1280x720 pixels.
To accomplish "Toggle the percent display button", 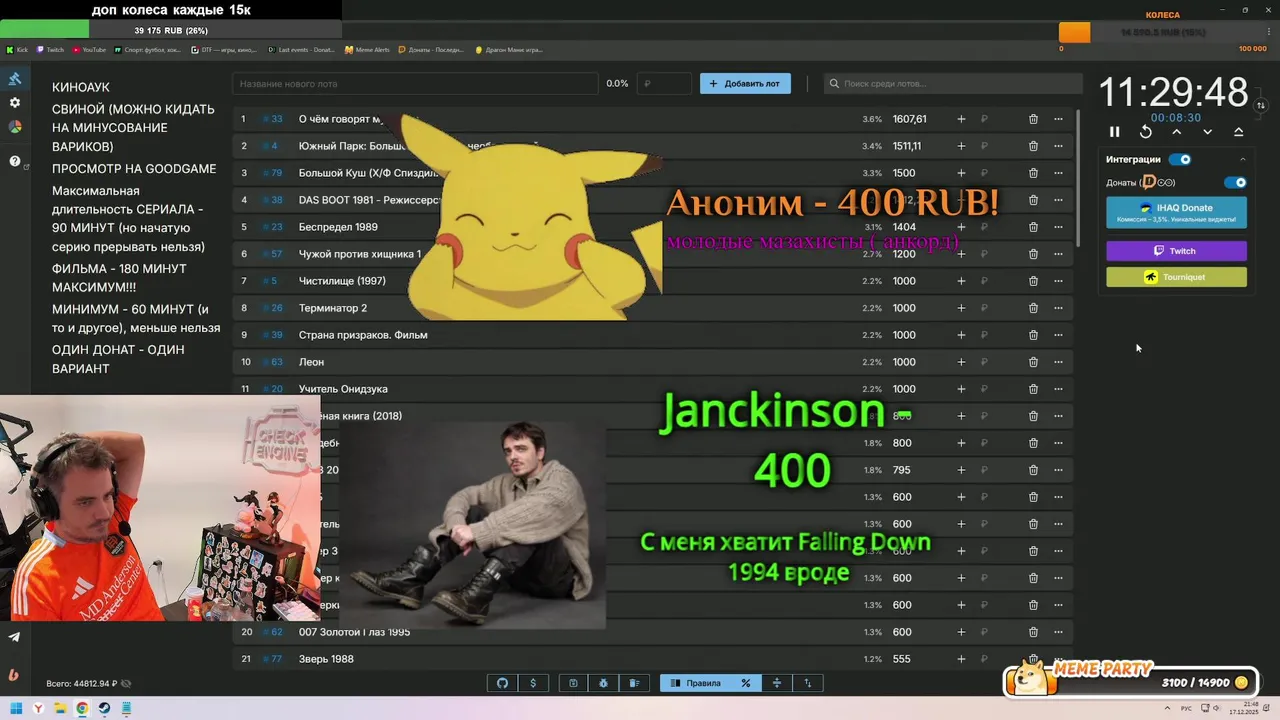I will pos(745,683).
